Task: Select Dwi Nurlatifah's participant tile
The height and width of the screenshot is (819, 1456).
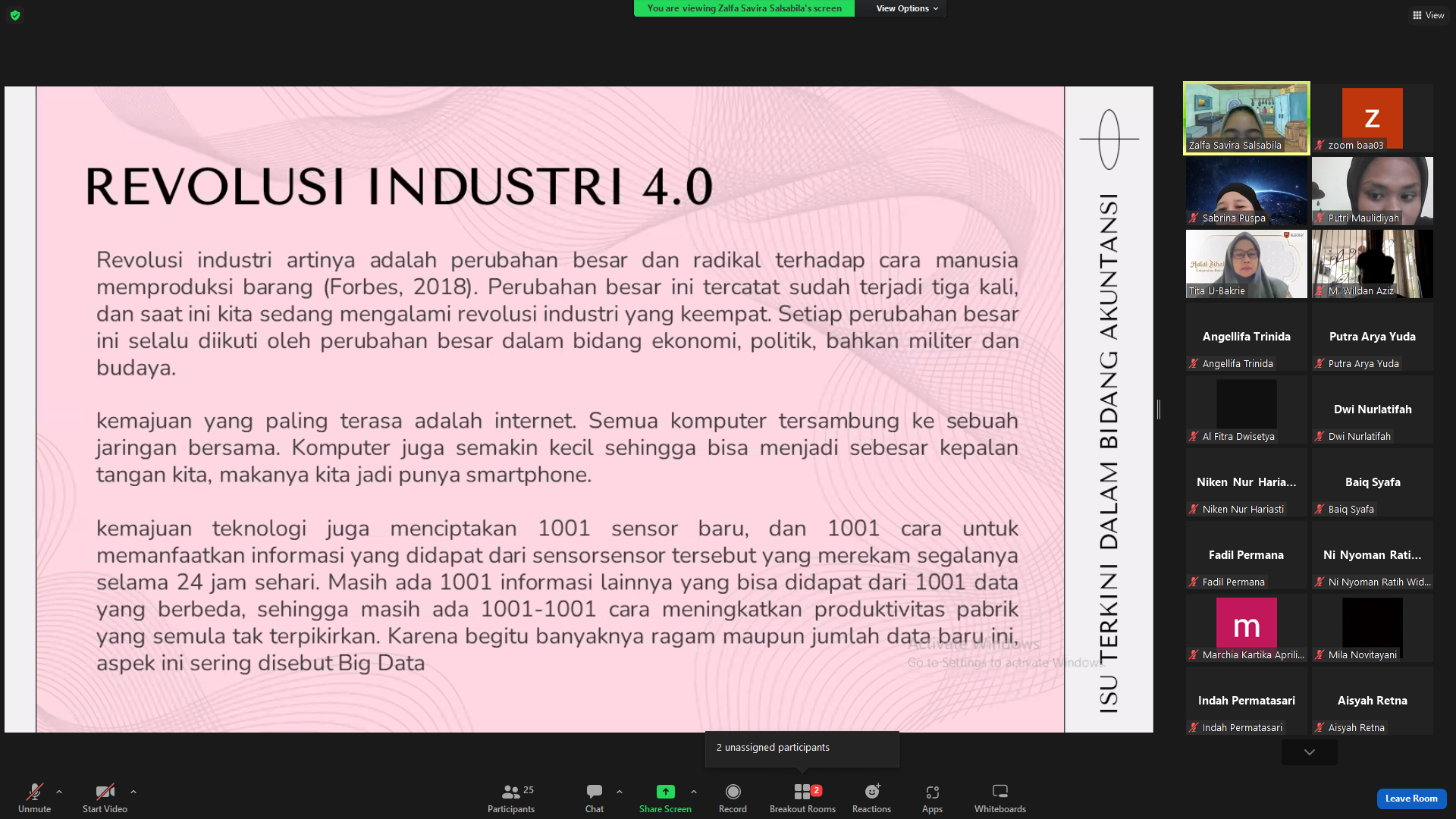Action: (x=1373, y=409)
